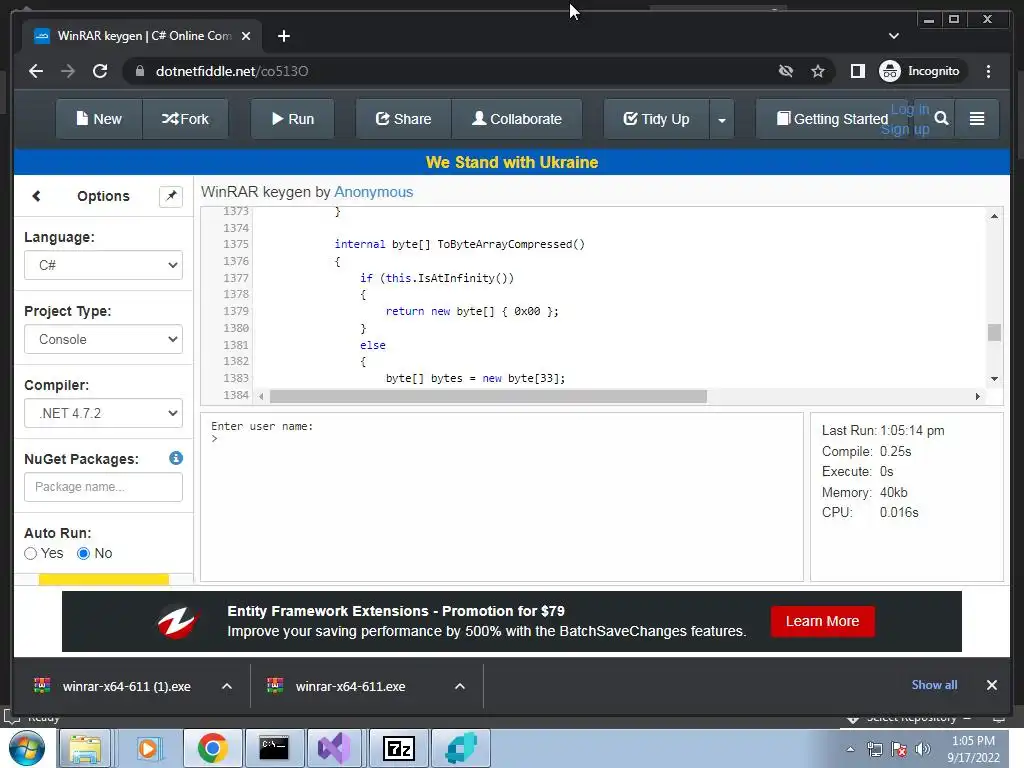Run the code

(293, 119)
